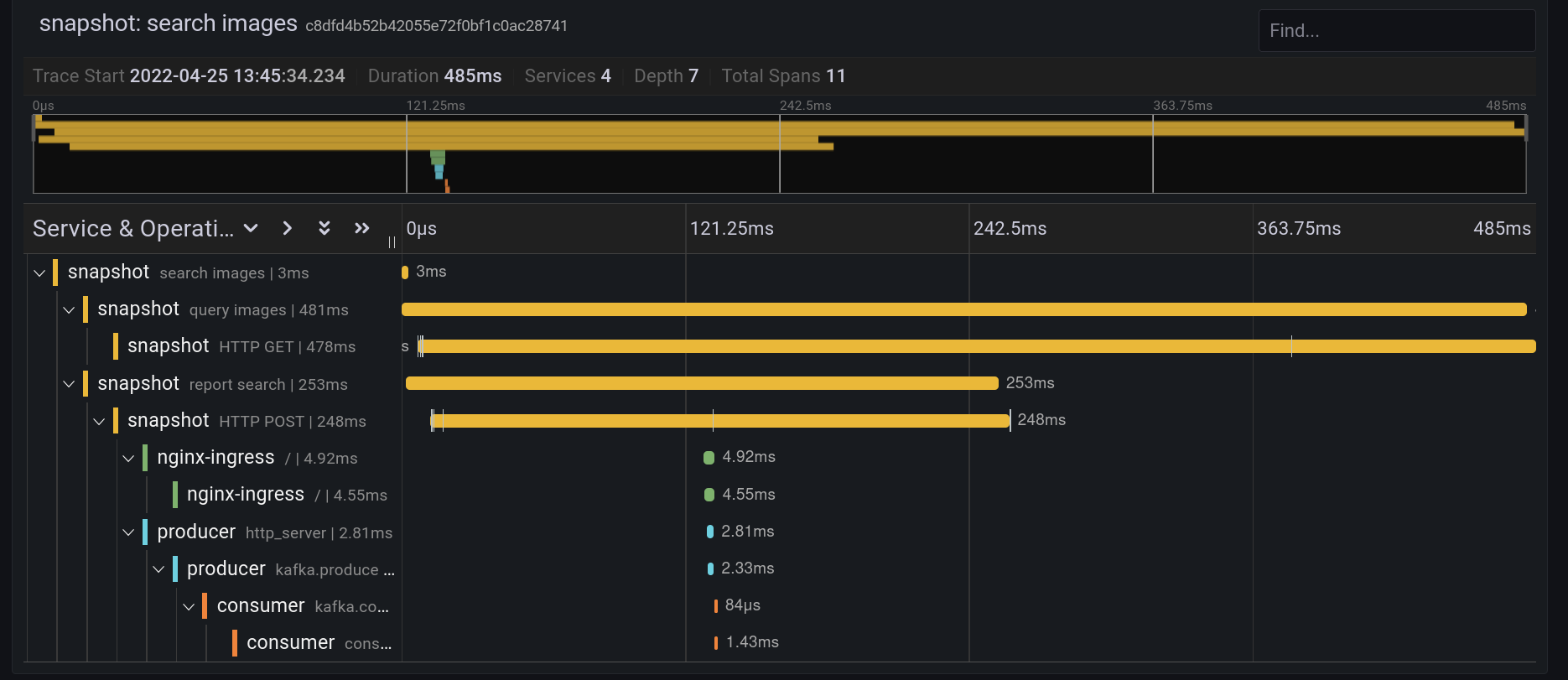Click the 3ms span bar in timeline
Image resolution: width=1568 pixels, height=680 pixels.
[405, 272]
